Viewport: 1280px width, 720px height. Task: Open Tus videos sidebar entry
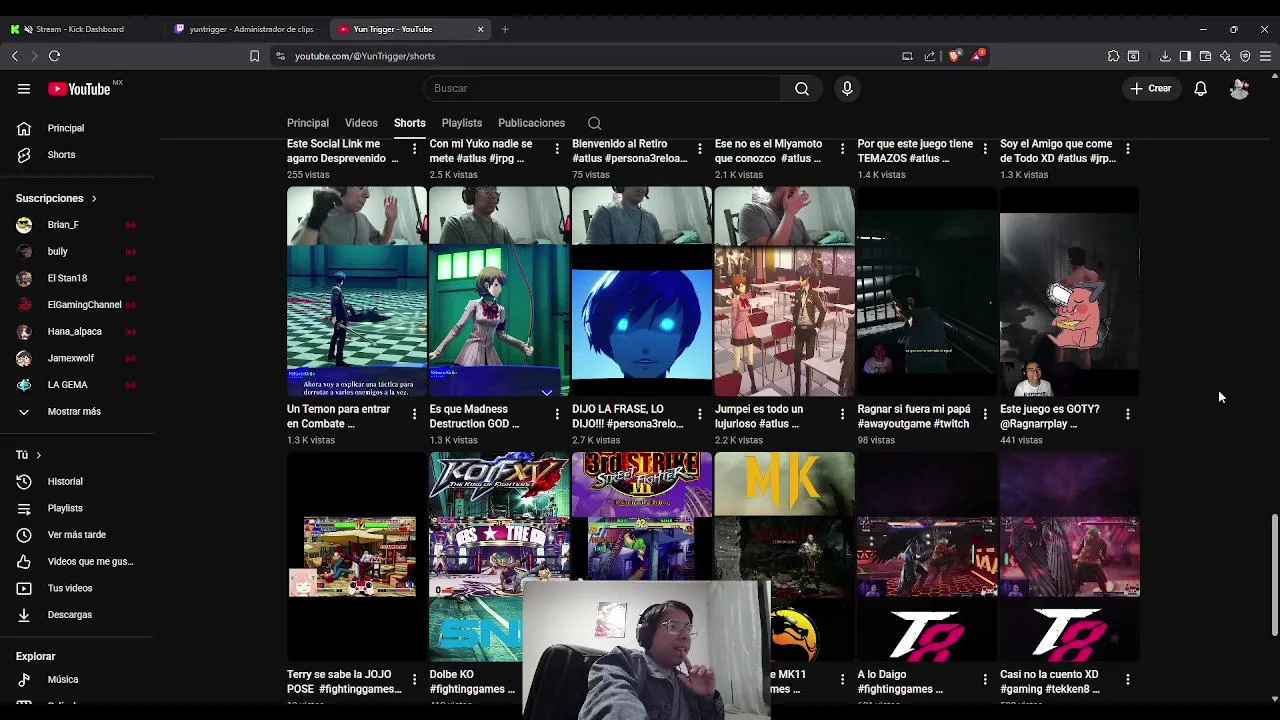click(76, 589)
